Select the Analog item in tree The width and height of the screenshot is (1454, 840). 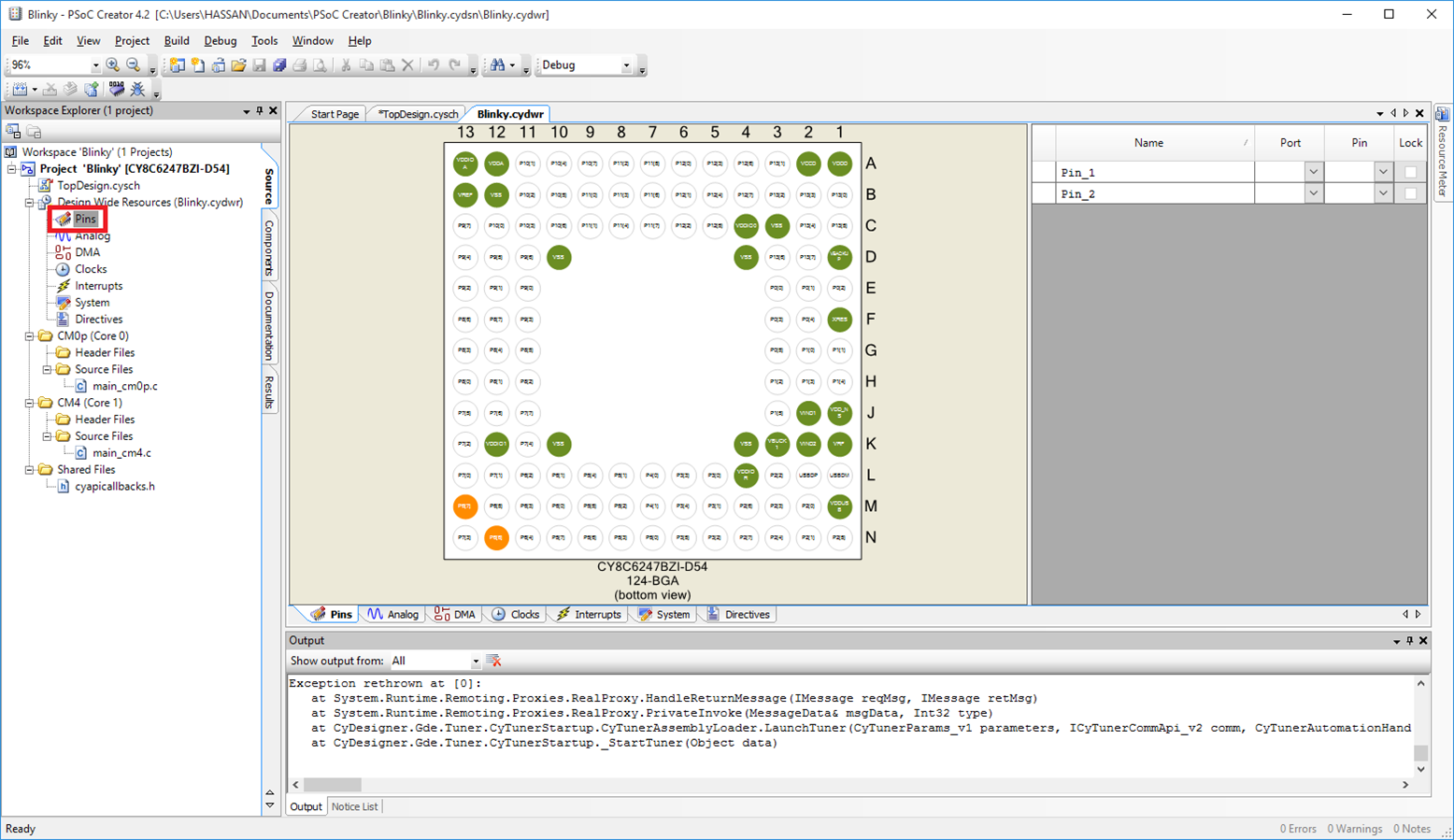[93, 235]
